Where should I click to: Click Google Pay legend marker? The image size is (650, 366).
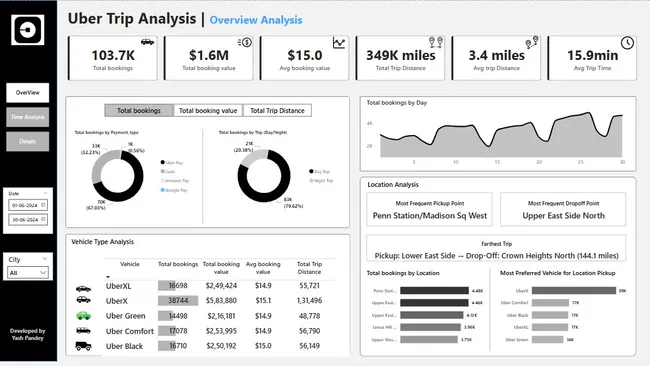[x=162, y=190]
